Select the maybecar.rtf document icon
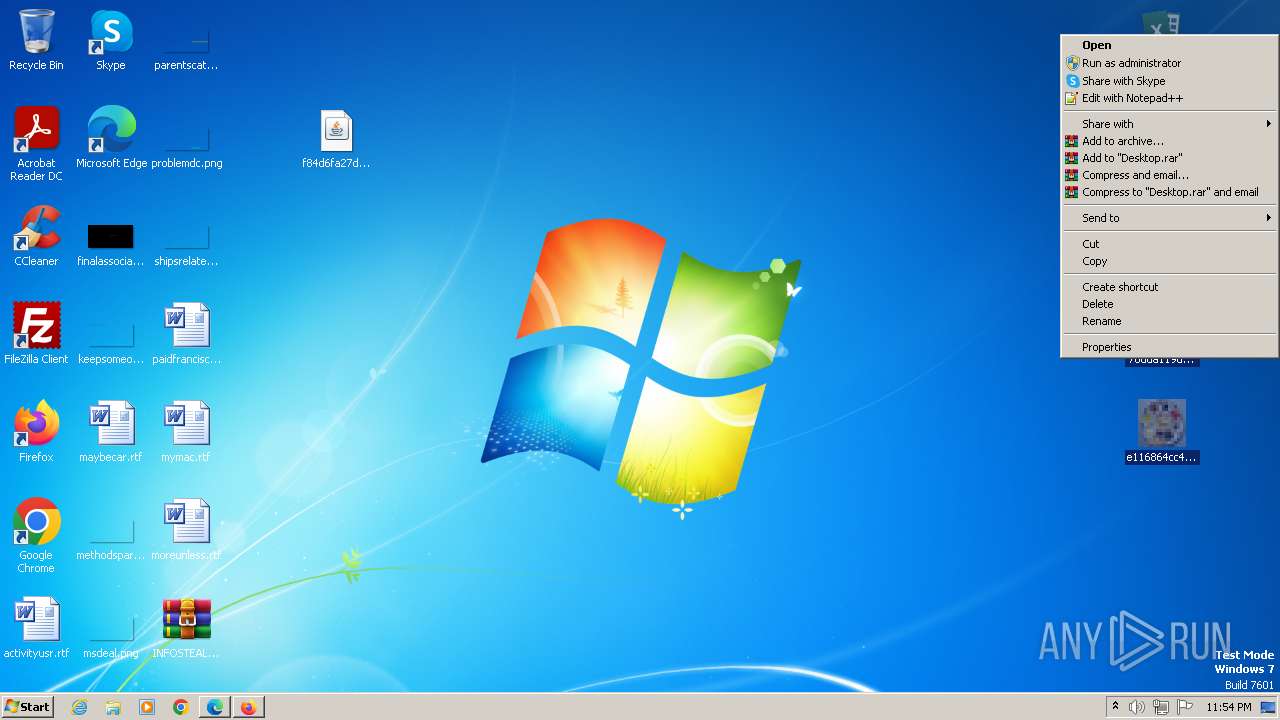This screenshot has height=720, width=1280. tap(111, 432)
